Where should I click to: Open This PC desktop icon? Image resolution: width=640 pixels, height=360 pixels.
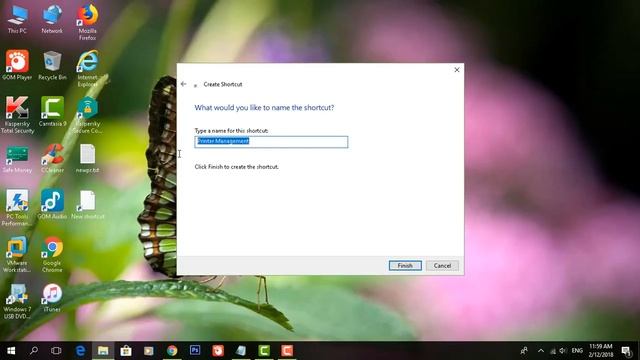17,19
